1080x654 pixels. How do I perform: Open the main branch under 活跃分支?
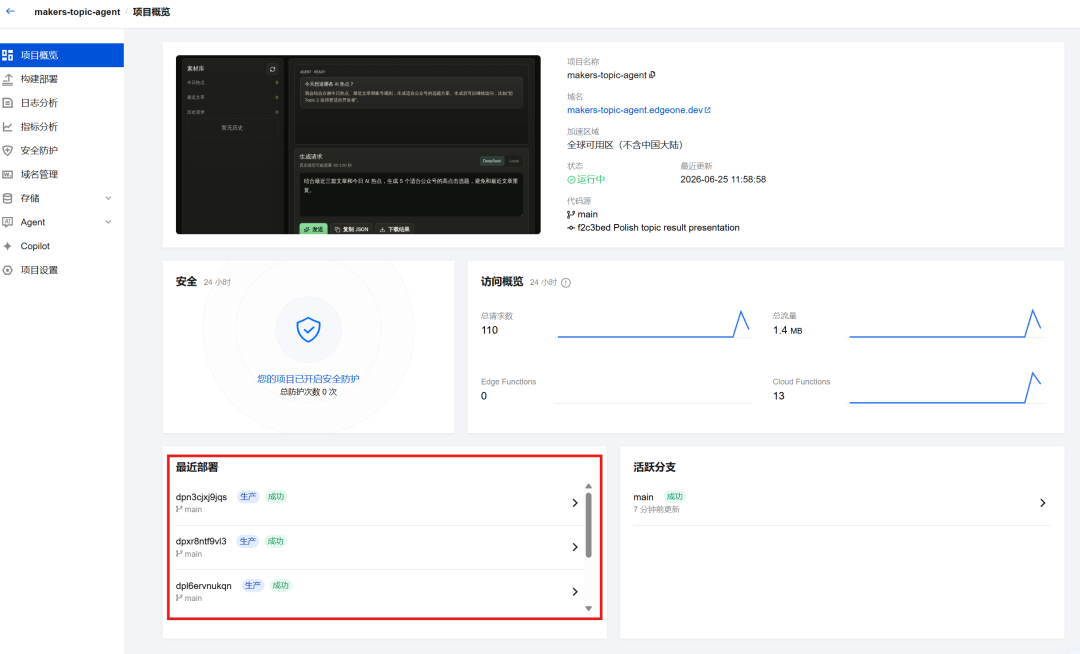[x=643, y=497]
